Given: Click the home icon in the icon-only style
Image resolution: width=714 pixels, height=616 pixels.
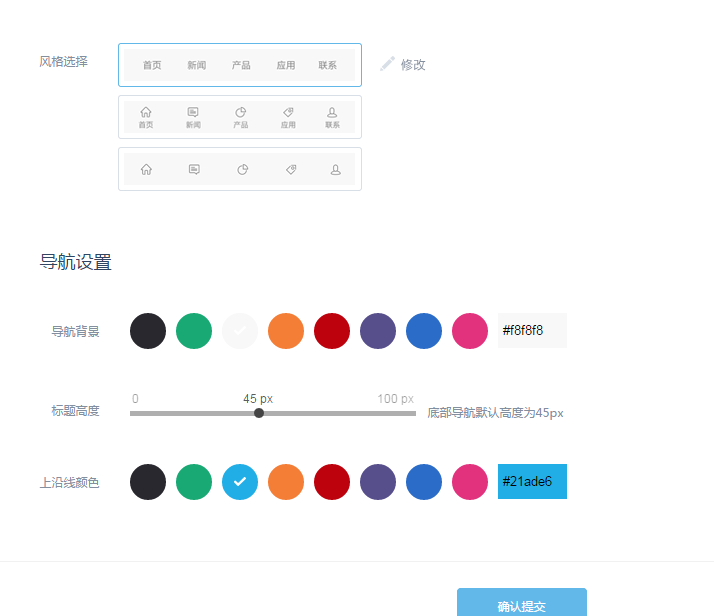Looking at the screenshot, I should coord(146,170).
